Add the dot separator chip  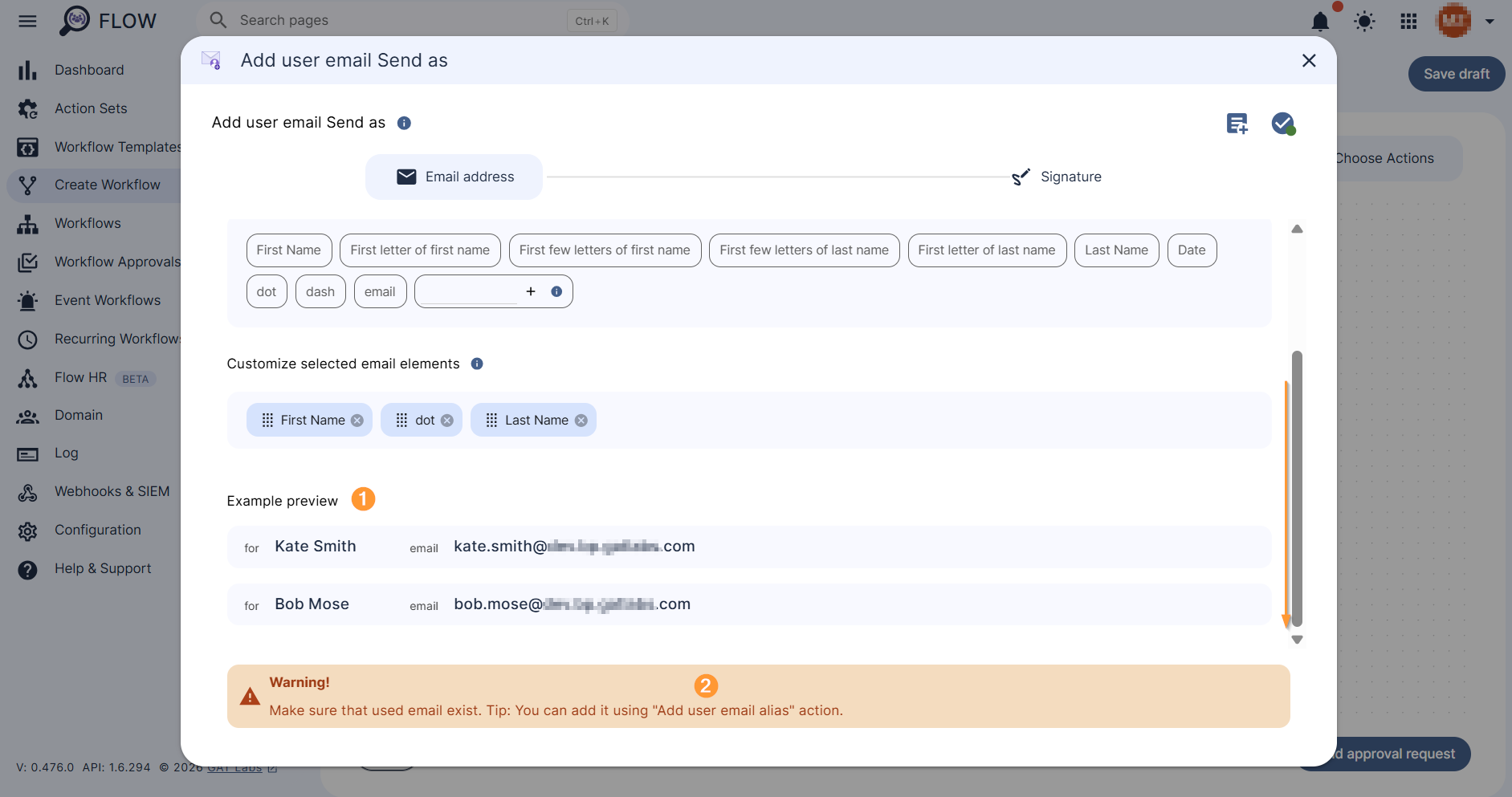pyautogui.click(x=267, y=292)
